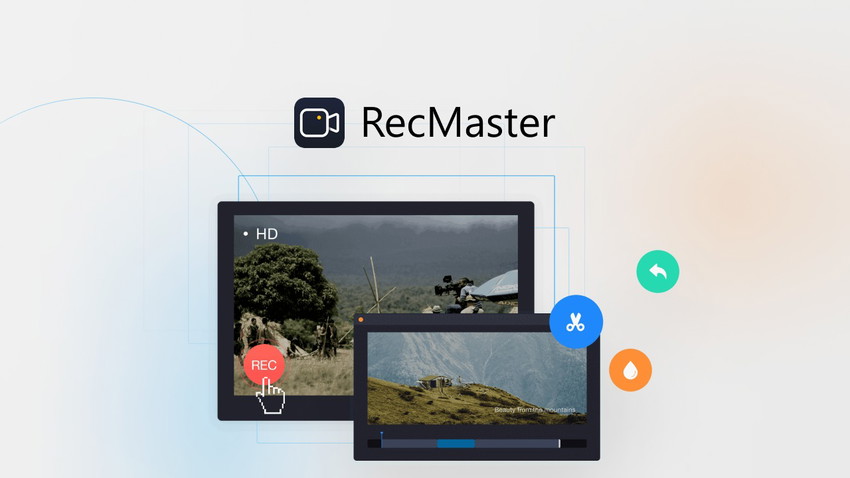This screenshot has height=478, width=850.
Task: Click the mountain video preview in editor
Action: point(476,378)
